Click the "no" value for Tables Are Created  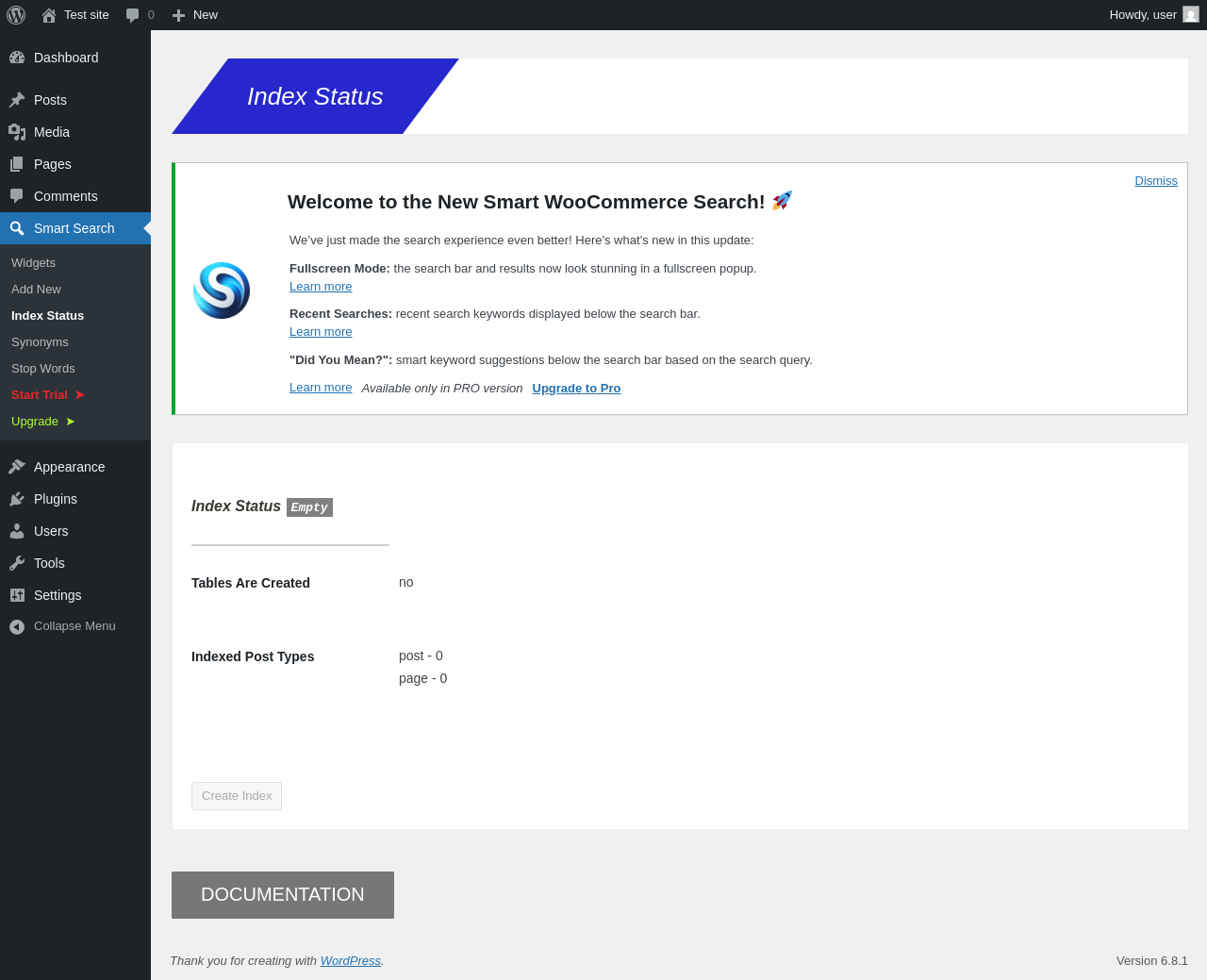(406, 582)
